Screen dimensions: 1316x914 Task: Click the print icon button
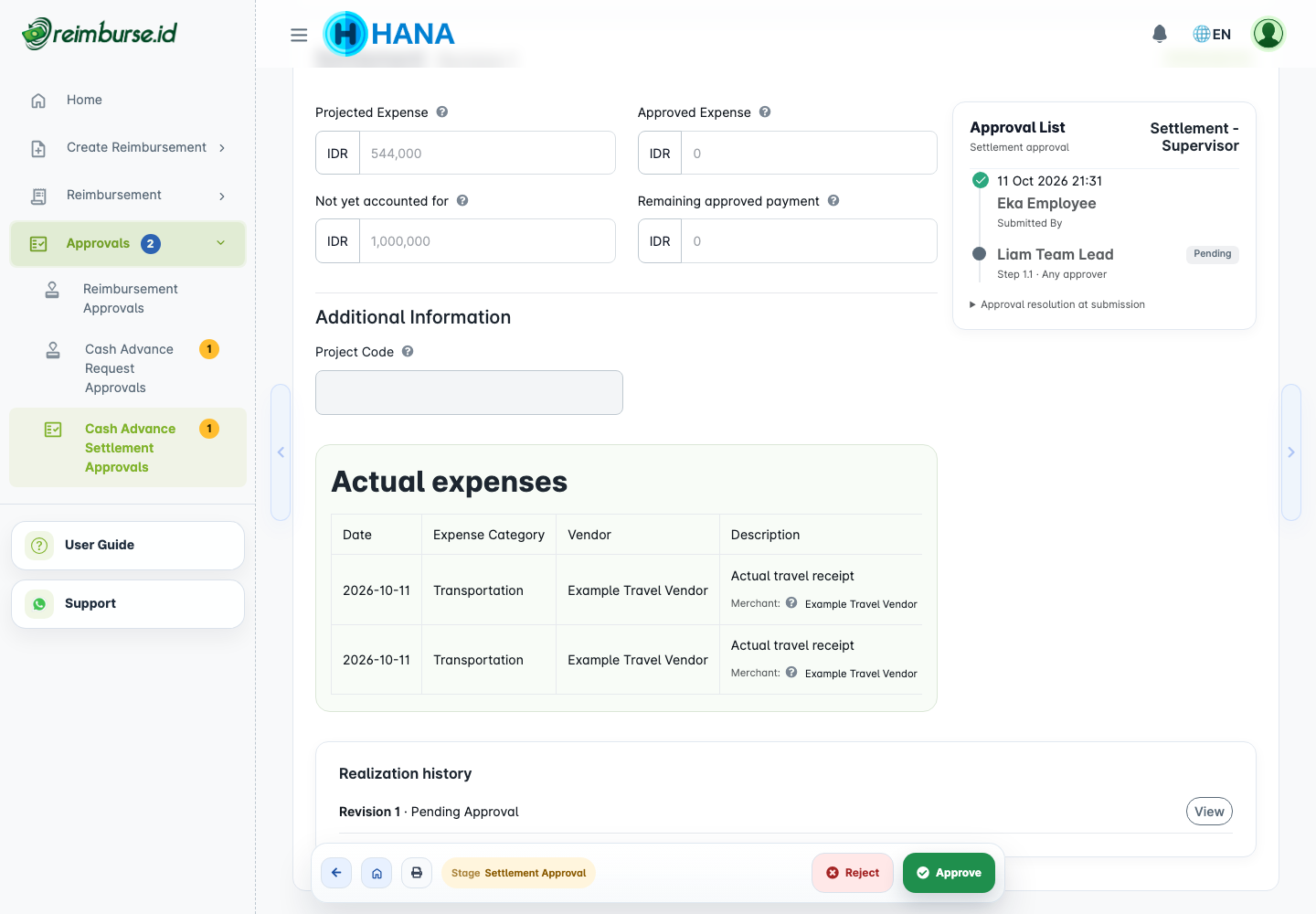417,873
